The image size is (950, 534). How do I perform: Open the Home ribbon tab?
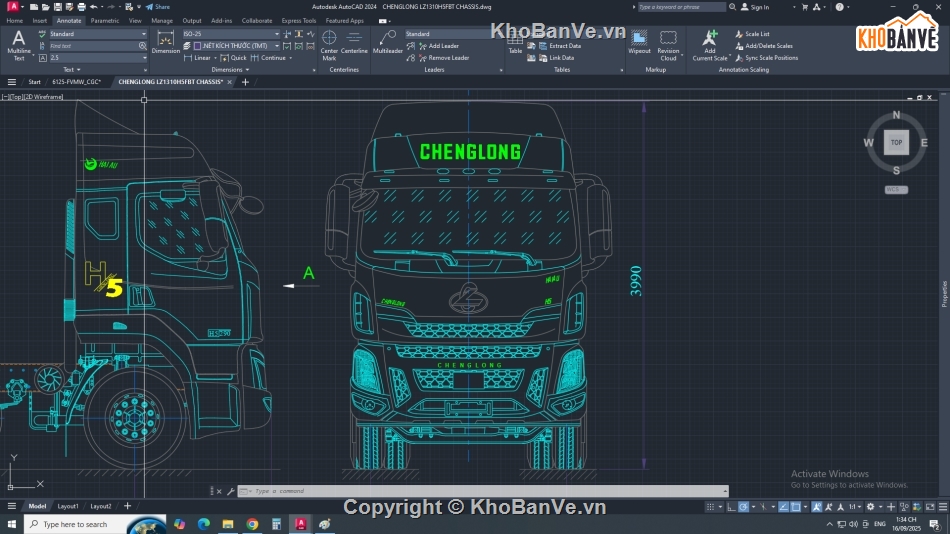point(15,21)
